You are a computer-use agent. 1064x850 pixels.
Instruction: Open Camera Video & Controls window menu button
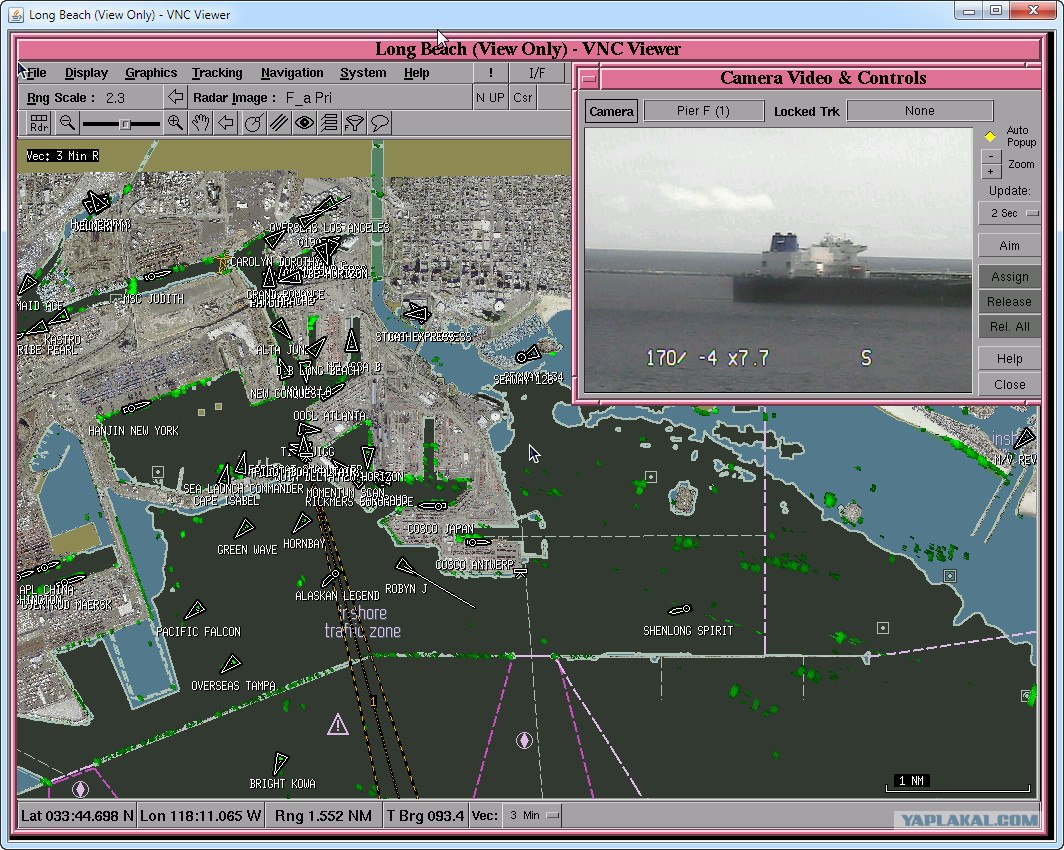(589, 79)
